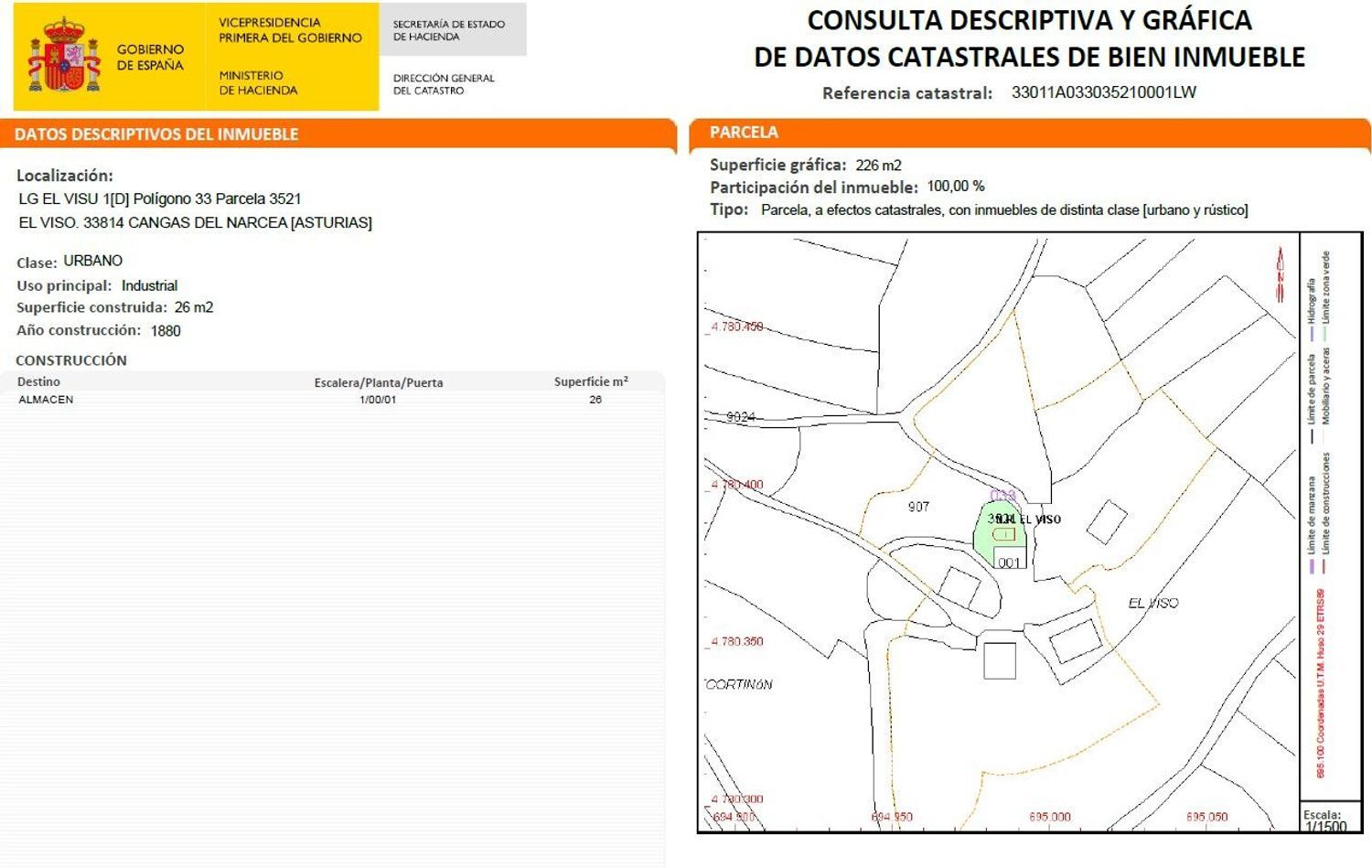Click the CORTINÓN place name on the map
The width and height of the screenshot is (1372, 868).
coord(739,684)
